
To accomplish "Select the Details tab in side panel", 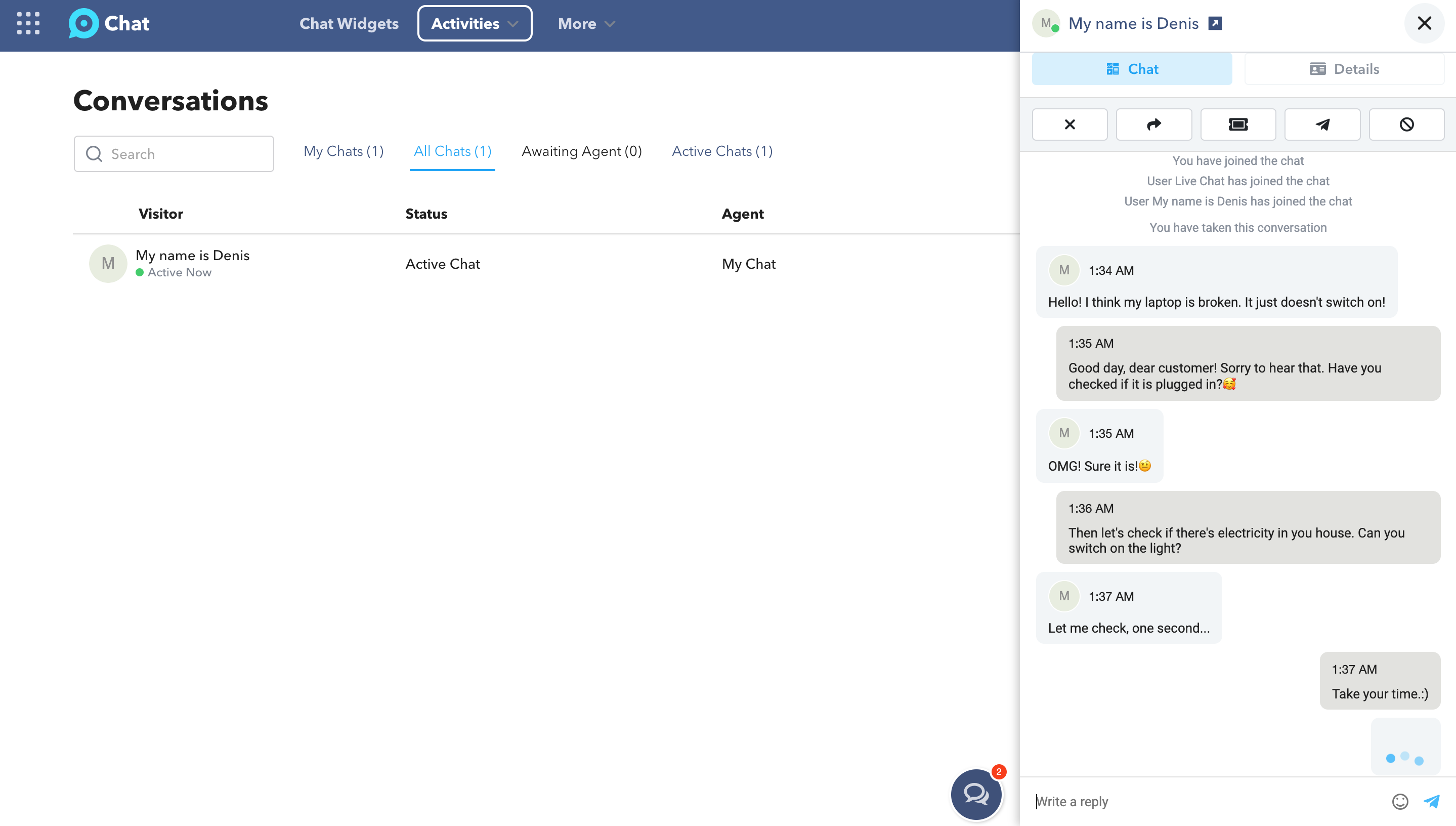I will coord(1344,69).
